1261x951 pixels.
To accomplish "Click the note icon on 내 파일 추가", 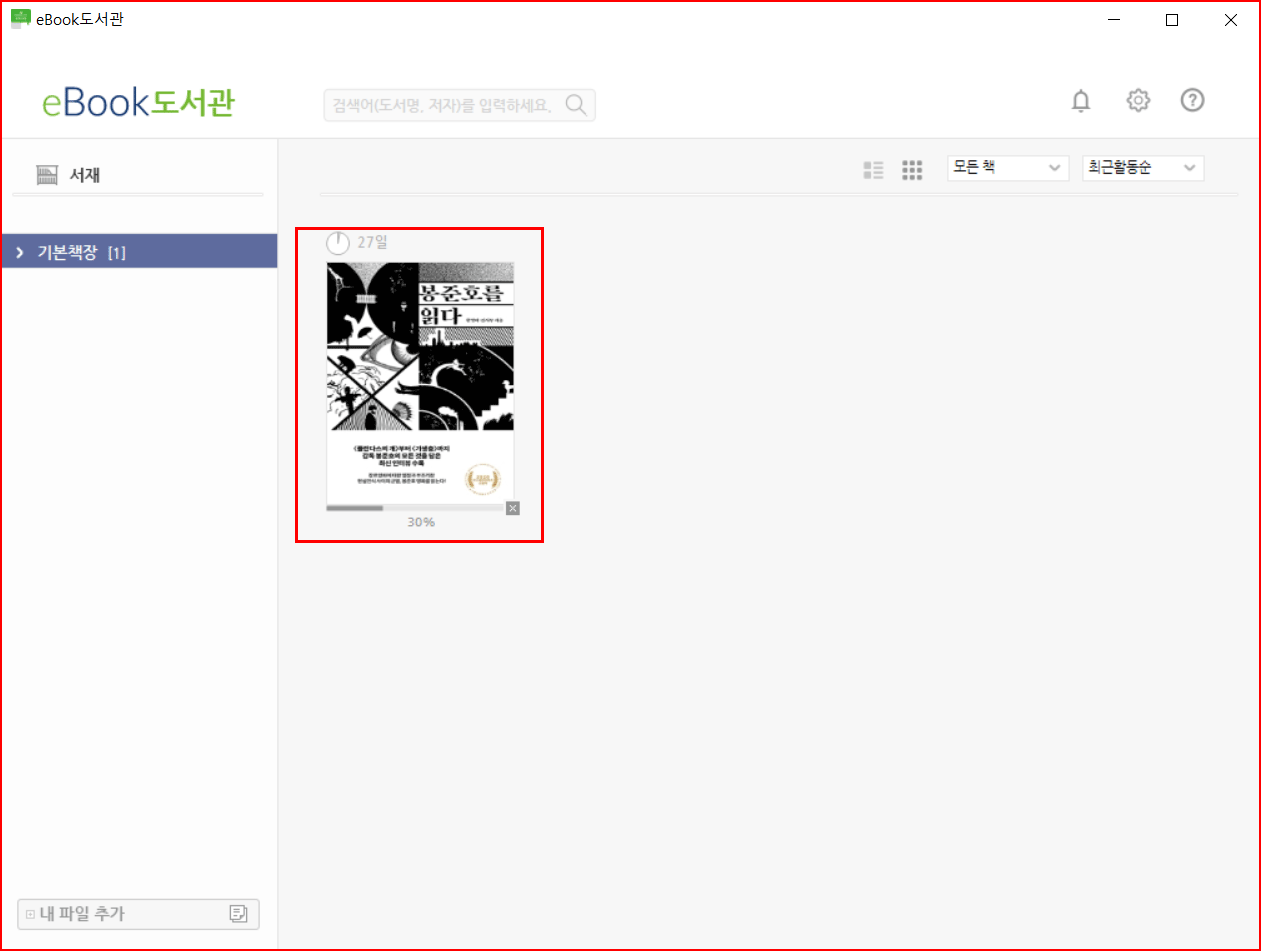I will point(238,913).
